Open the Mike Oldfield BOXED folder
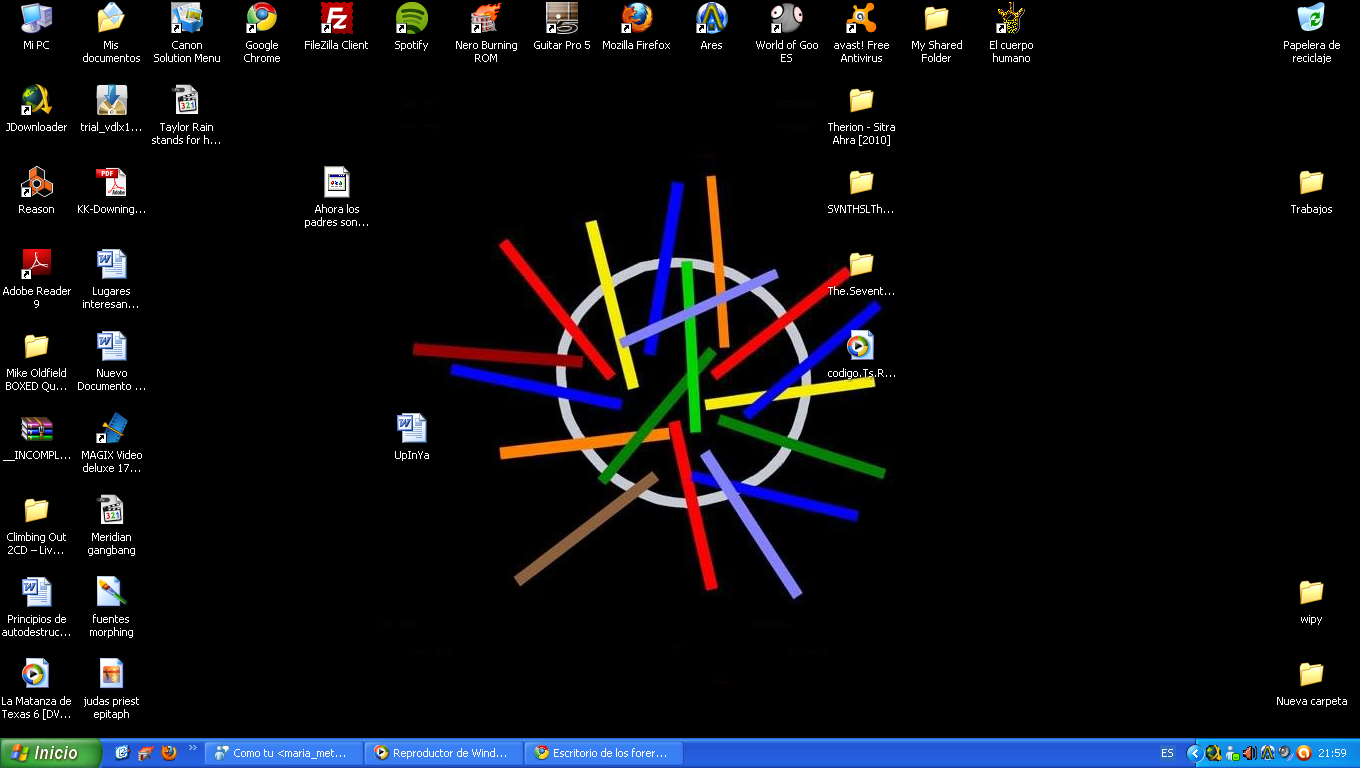The width and height of the screenshot is (1360, 768). (37, 362)
